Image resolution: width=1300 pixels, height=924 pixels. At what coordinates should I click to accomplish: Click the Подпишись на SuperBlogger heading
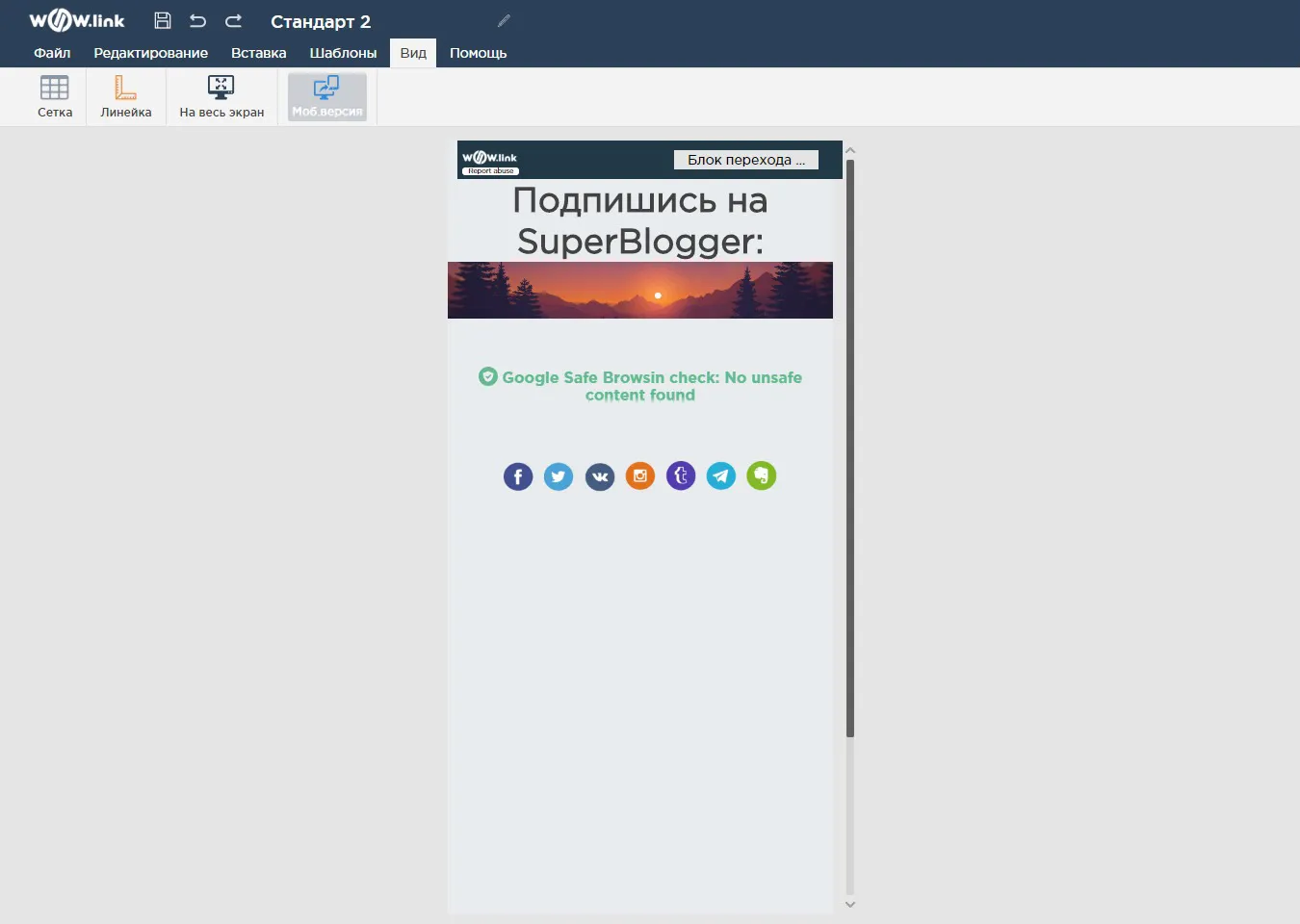click(x=640, y=220)
